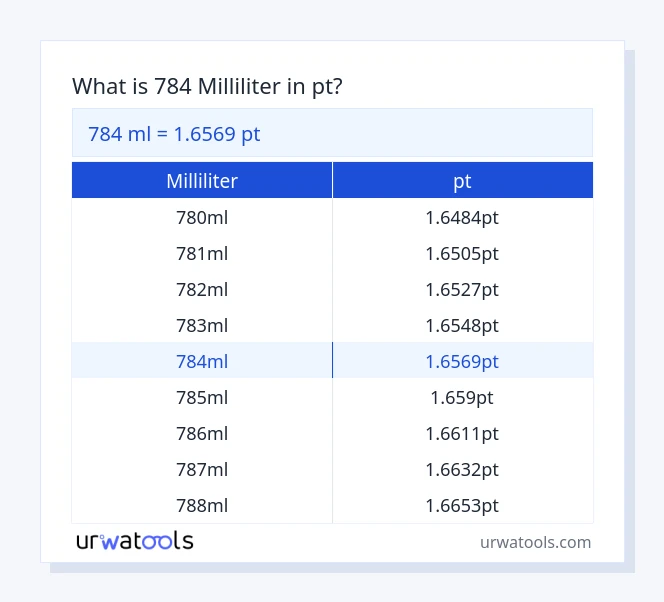Viewport: 664px width, 602px height.
Task: Click the 1.6484pt value
Action: pos(462,217)
